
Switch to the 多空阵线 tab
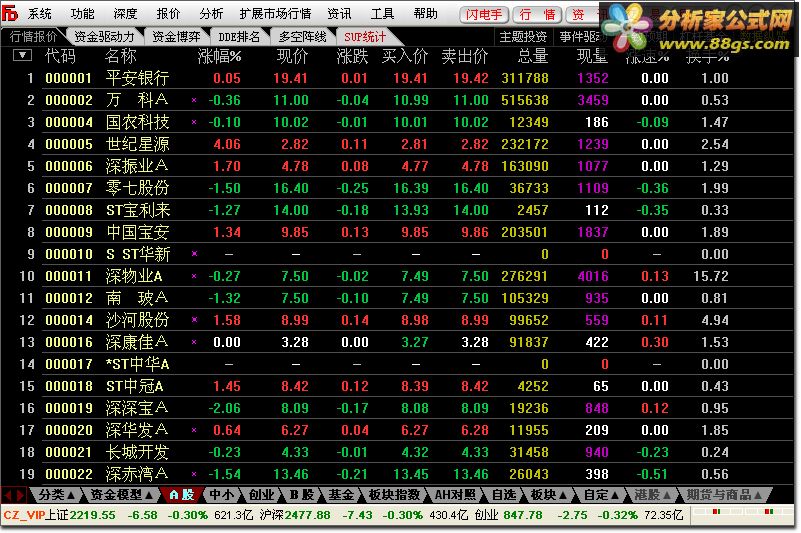[302, 37]
